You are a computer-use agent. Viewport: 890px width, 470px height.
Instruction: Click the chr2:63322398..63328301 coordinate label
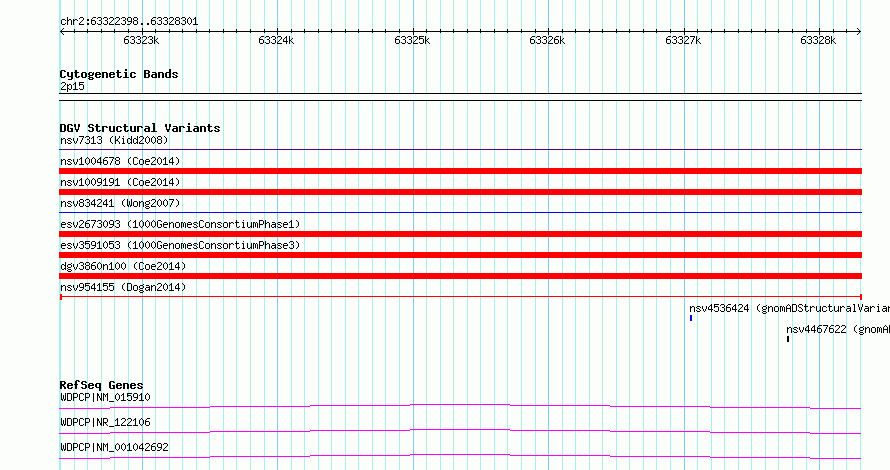pos(129,22)
